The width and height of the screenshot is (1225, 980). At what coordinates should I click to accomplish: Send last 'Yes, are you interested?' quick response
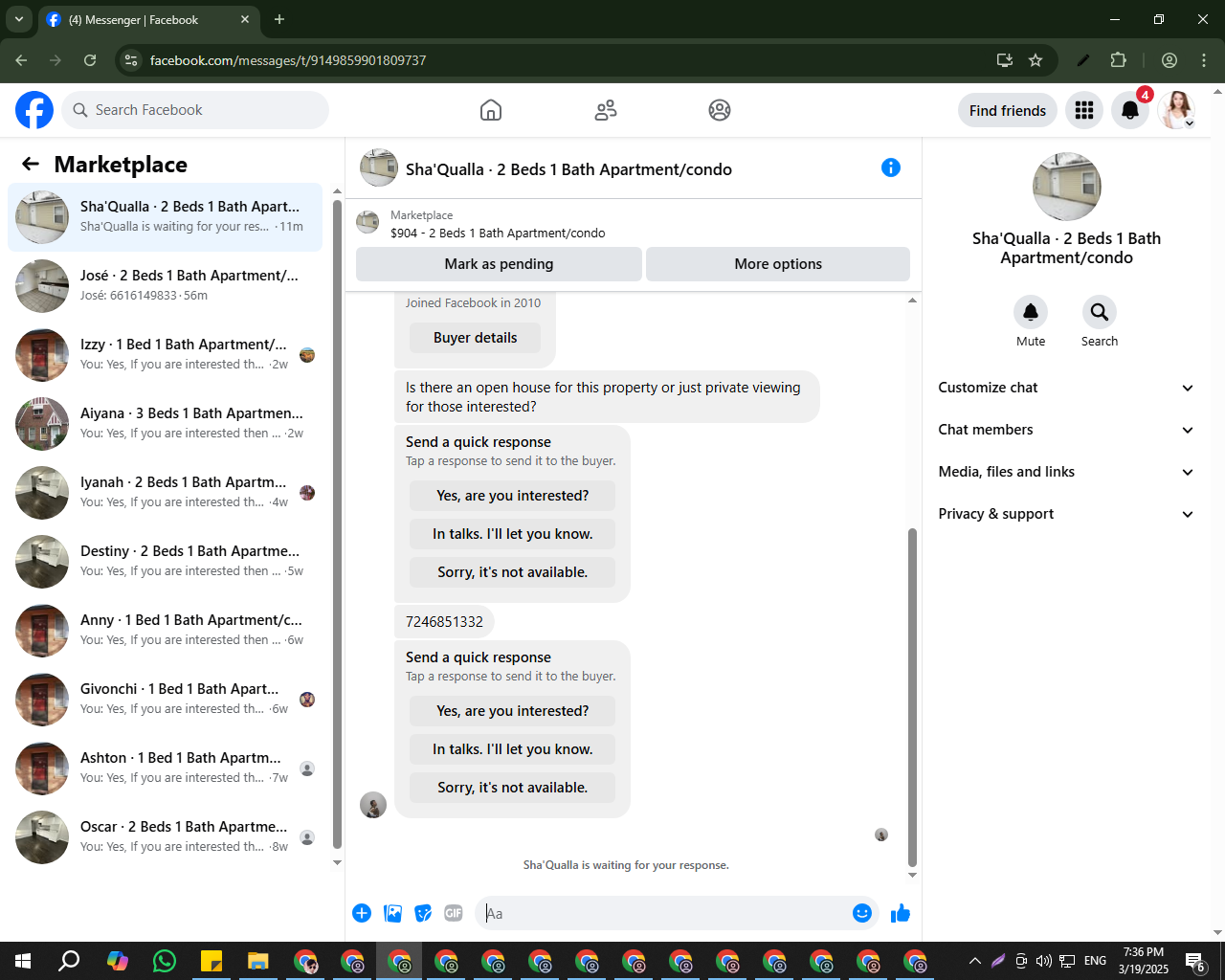pos(512,711)
